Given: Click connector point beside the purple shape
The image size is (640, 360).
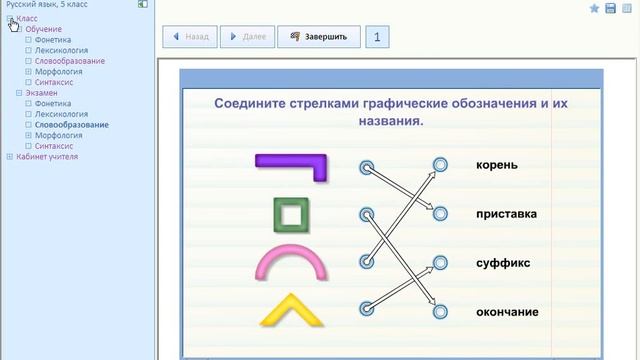Looking at the screenshot, I should tap(367, 168).
